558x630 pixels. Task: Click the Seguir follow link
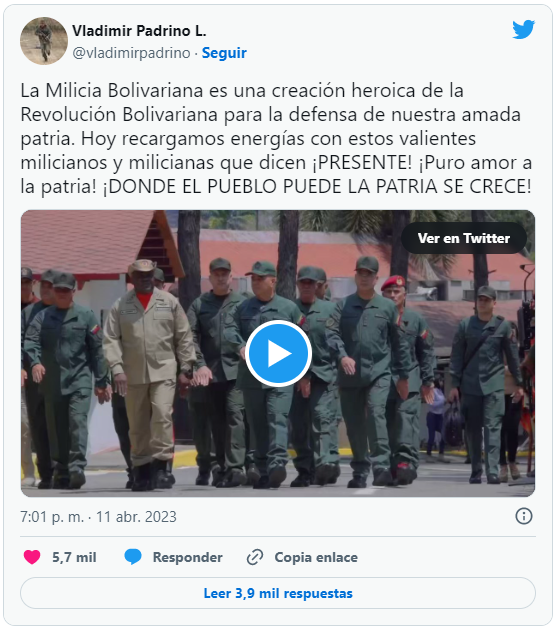(x=224, y=53)
